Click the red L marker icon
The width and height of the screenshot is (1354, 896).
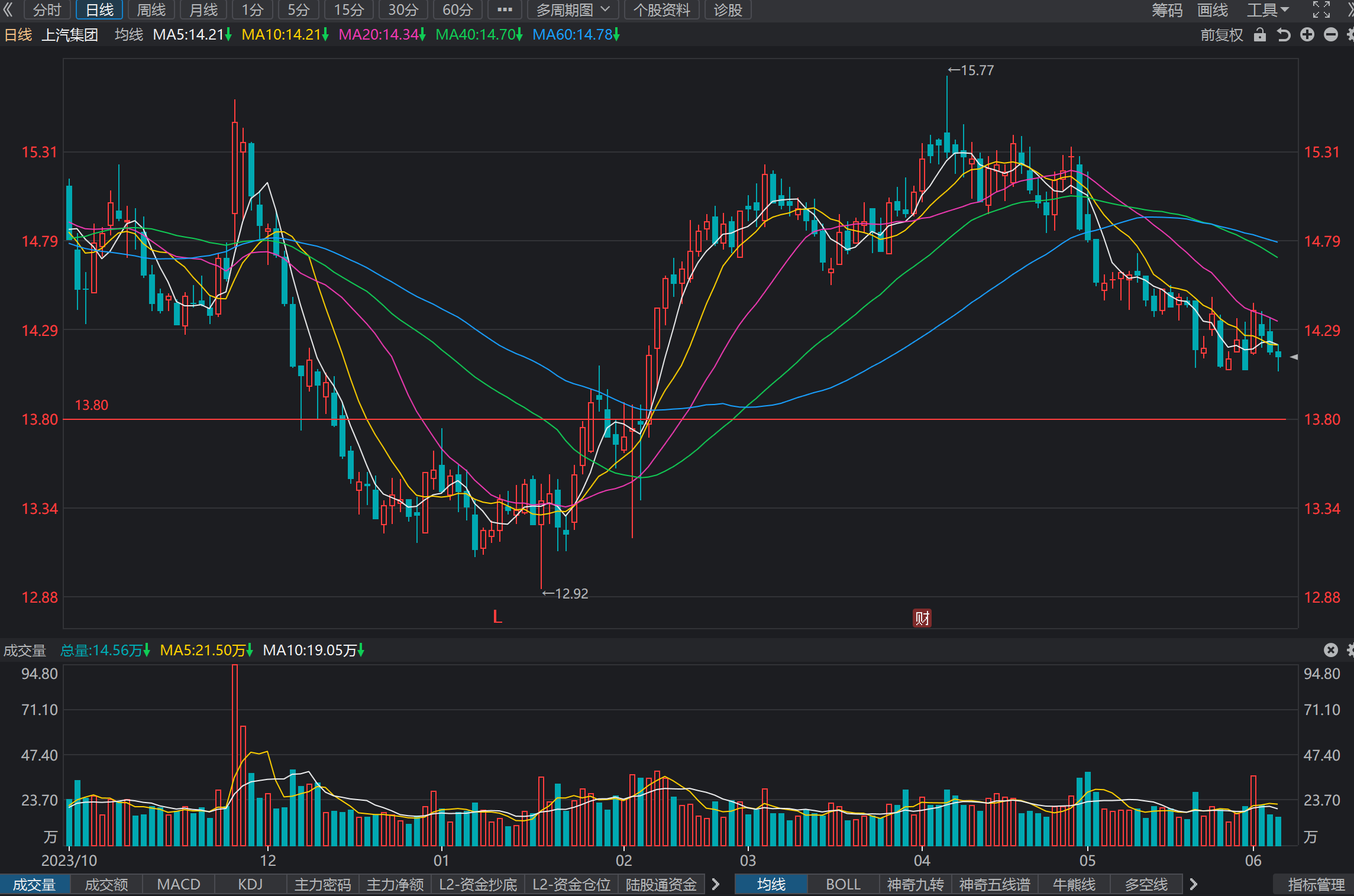(x=497, y=617)
